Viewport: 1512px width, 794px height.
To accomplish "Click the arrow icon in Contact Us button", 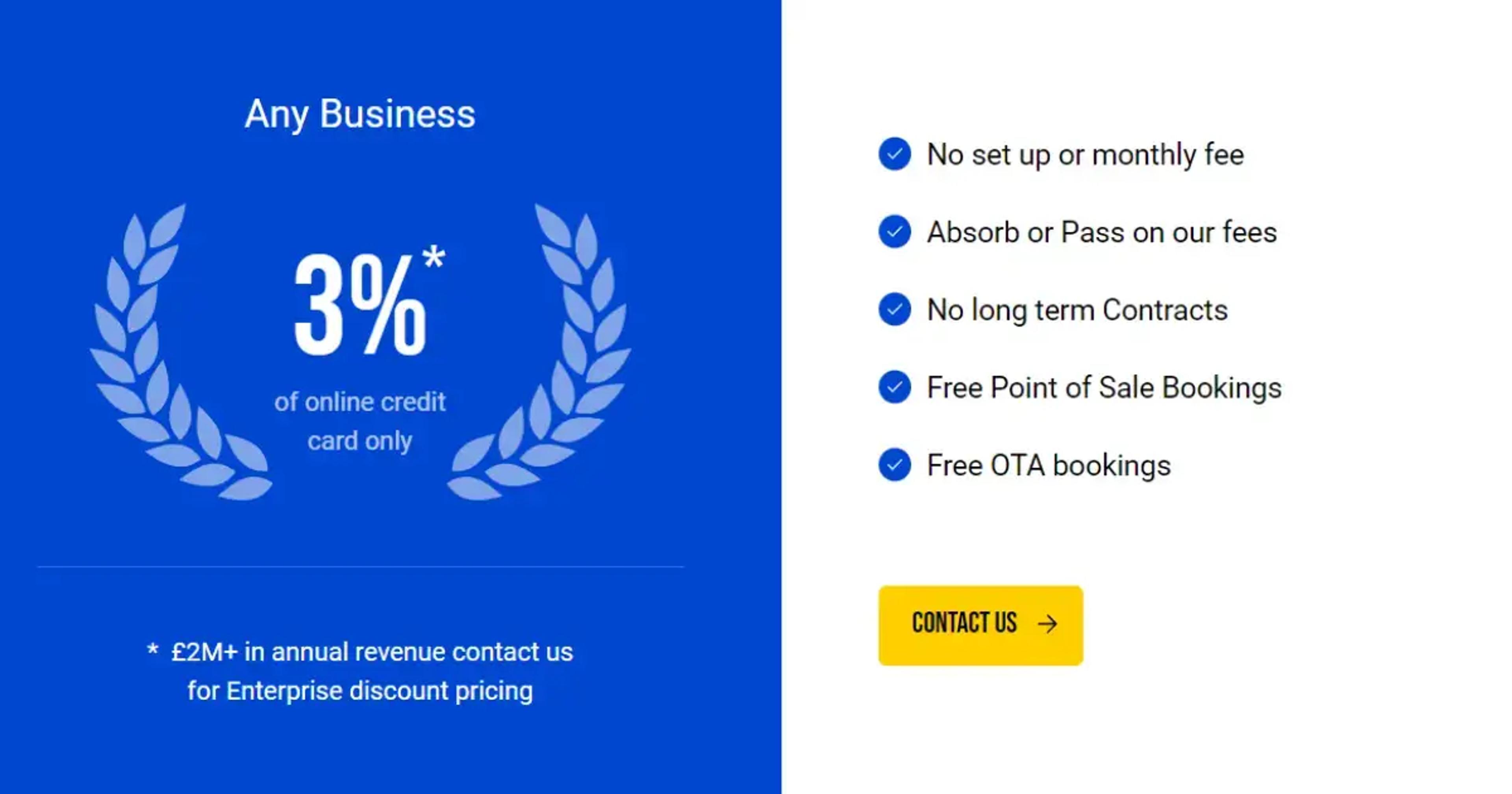I will click(x=1048, y=624).
